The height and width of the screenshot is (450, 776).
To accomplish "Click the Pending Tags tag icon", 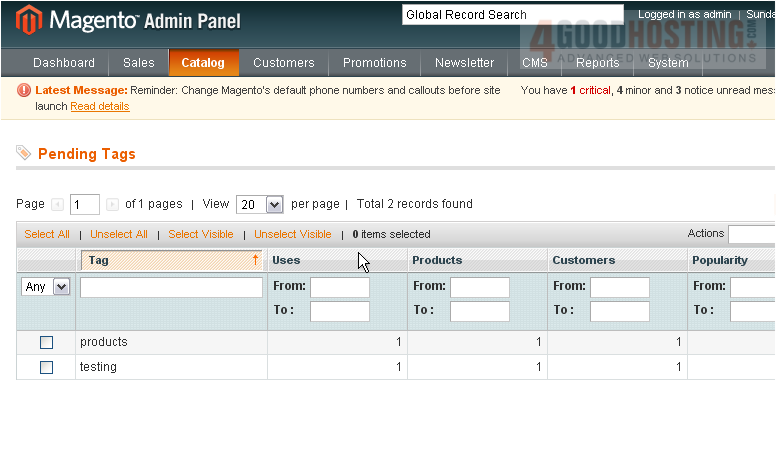I will (24, 153).
